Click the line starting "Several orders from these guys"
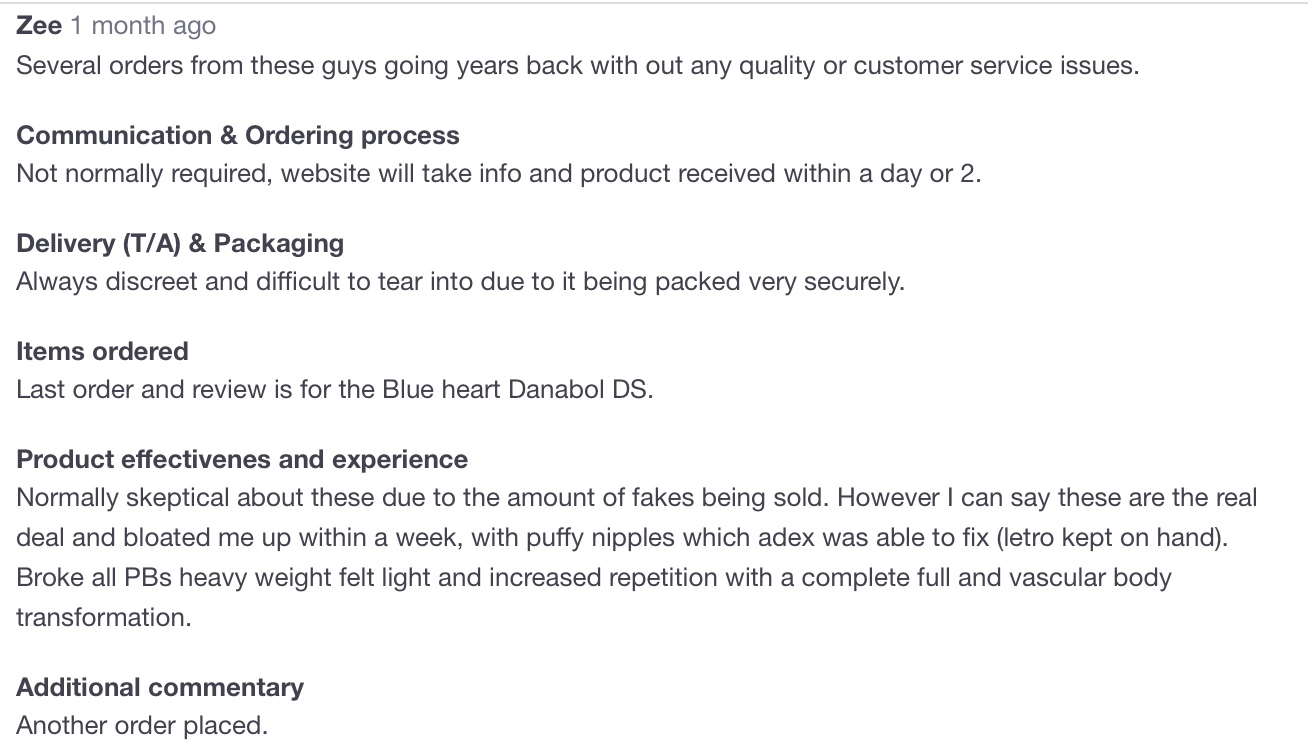Viewport: 1308px width, 756px height. 577,66
